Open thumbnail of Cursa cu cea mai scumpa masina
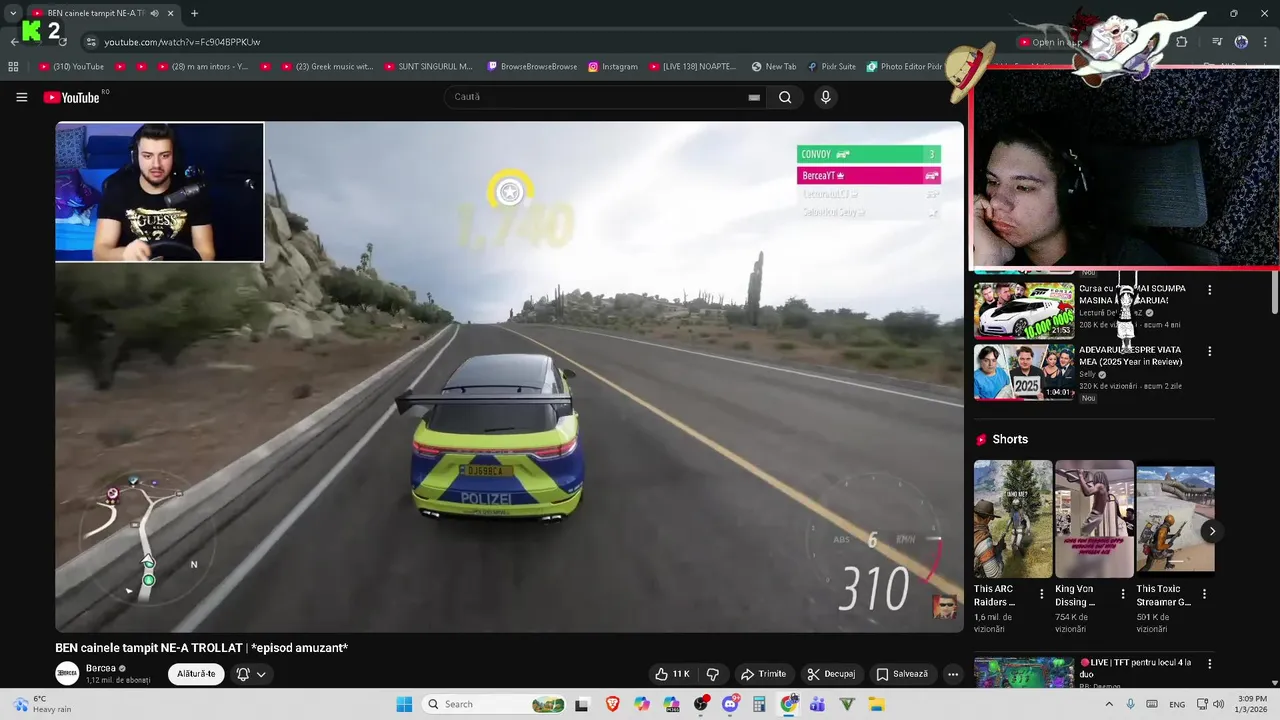 click(1024, 310)
